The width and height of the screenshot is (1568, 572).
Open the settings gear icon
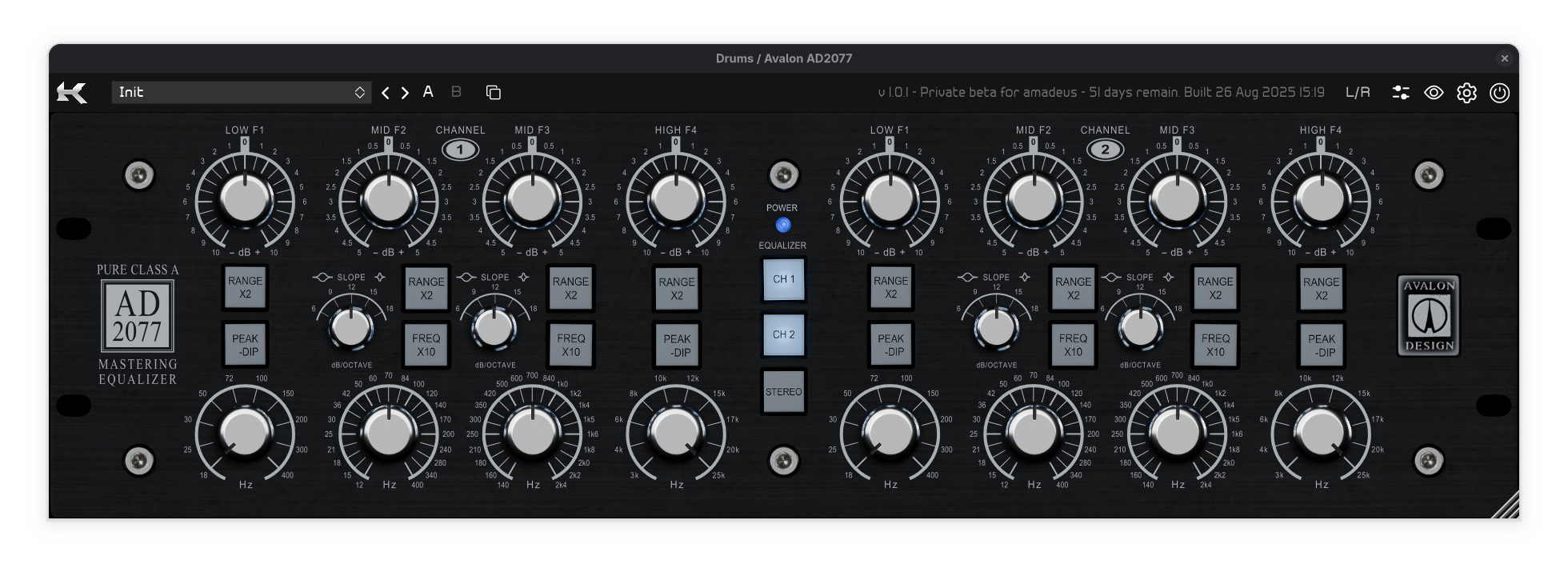pyautogui.click(x=1466, y=93)
